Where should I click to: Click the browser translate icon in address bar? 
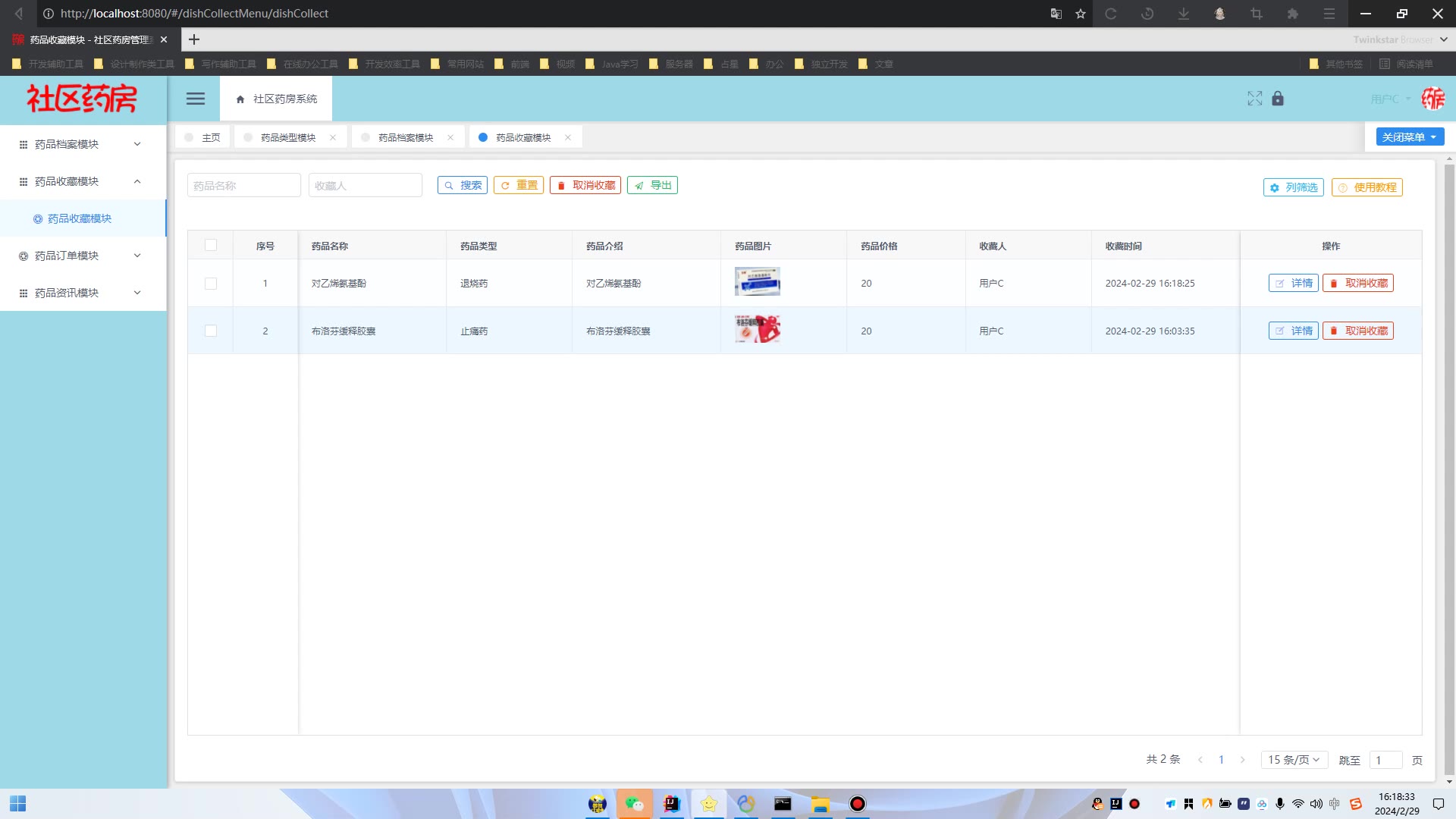1056,14
